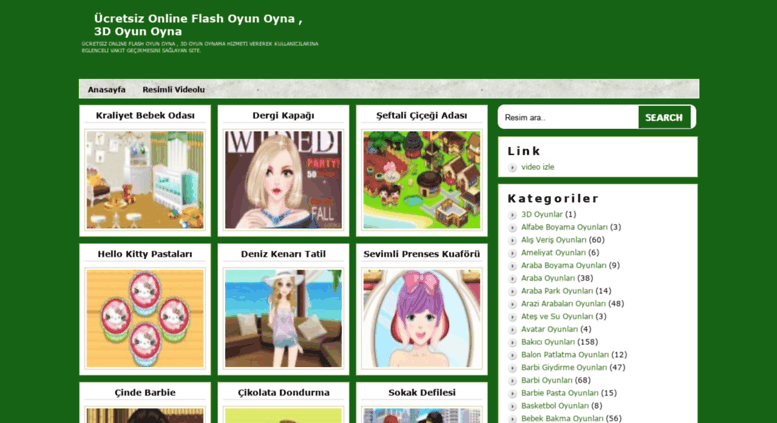Open the Ameliyat Oyunları category
Viewport: 777px width, 423px height.
click(x=553, y=253)
